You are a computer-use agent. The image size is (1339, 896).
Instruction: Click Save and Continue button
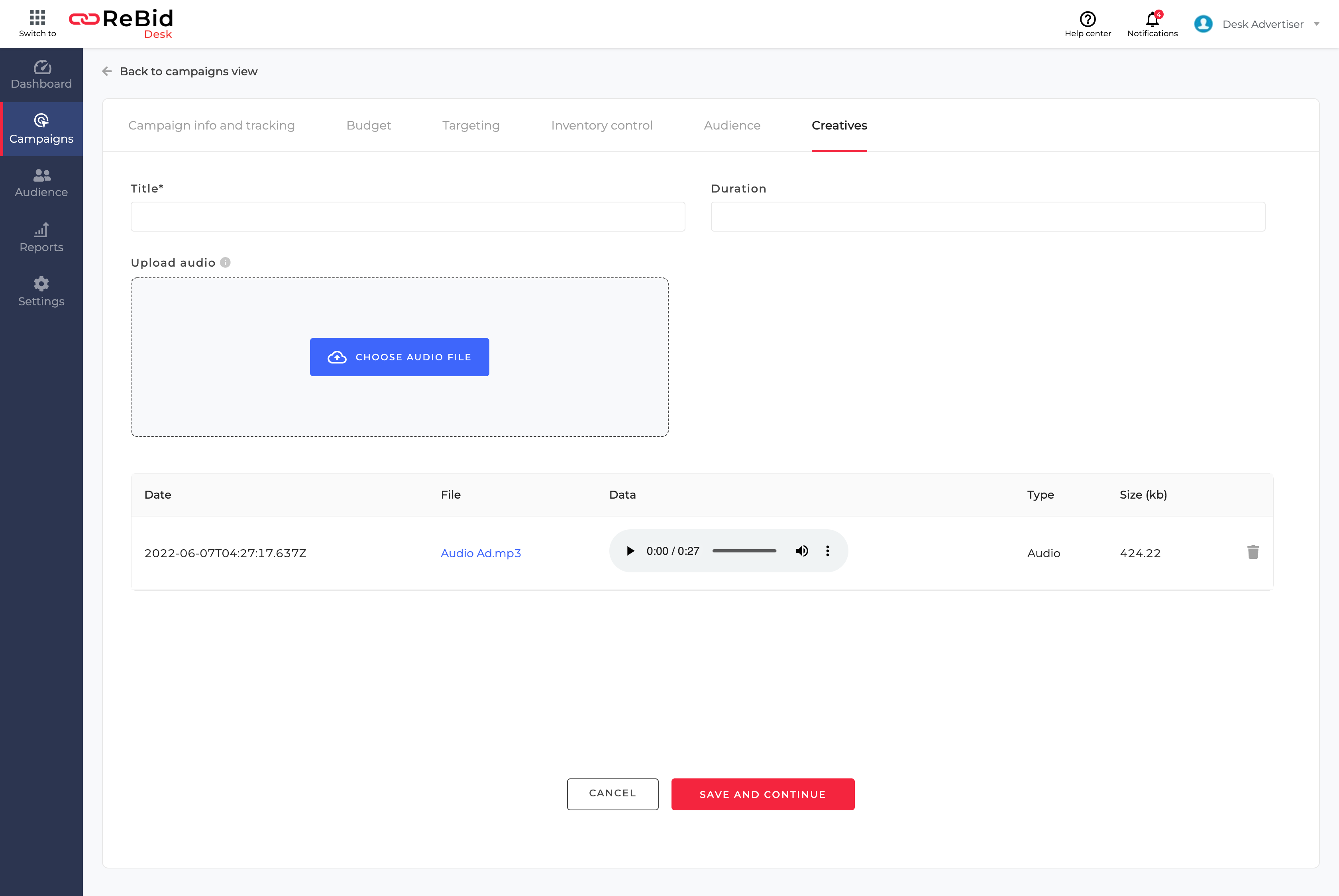pos(763,794)
